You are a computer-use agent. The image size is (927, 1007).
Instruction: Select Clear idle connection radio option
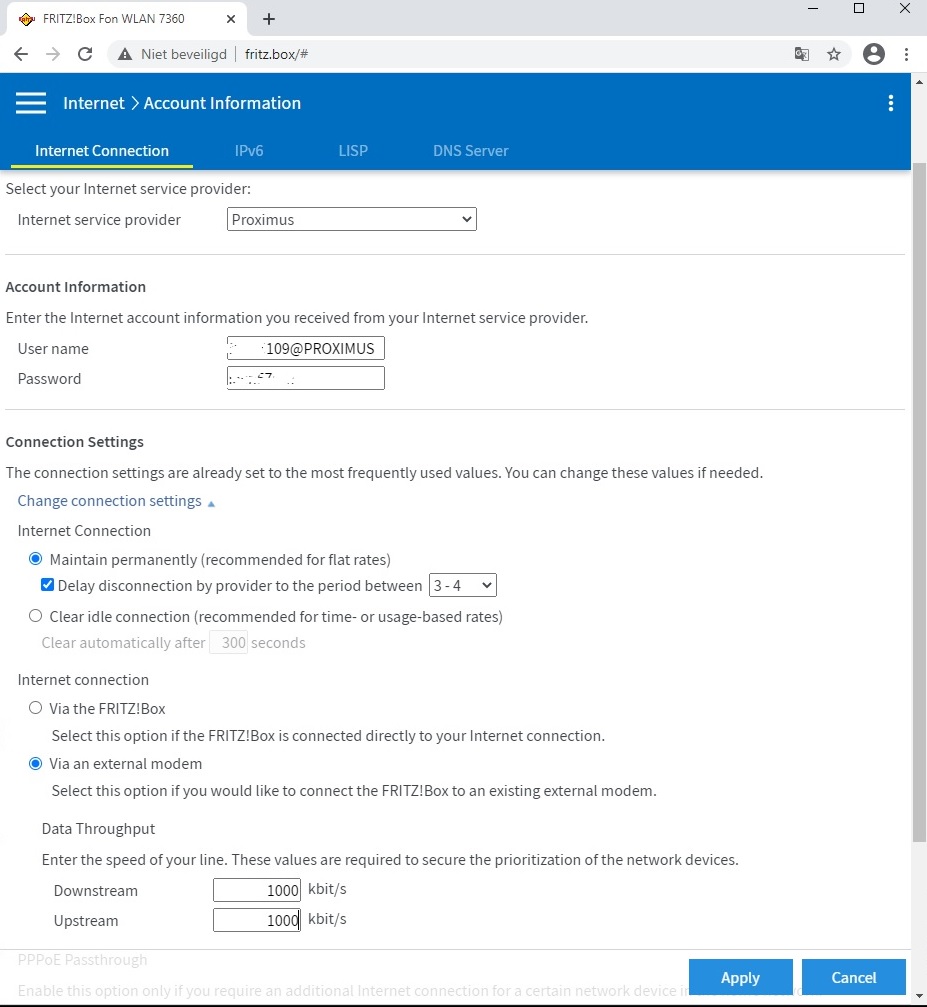coord(36,616)
